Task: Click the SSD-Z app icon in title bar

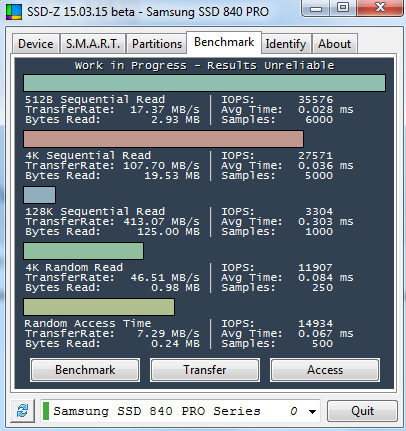Action: (14, 12)
